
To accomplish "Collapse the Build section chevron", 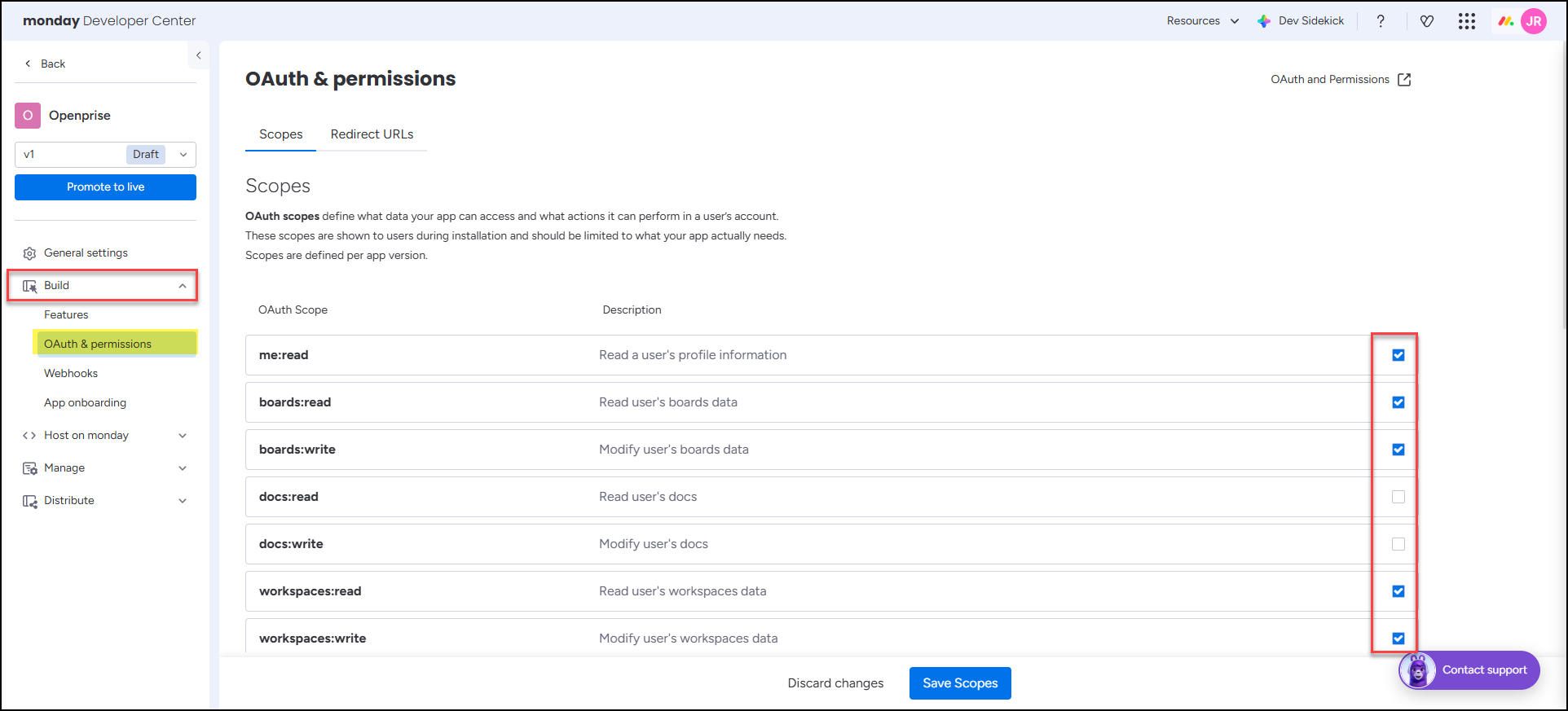I will 183,286.
